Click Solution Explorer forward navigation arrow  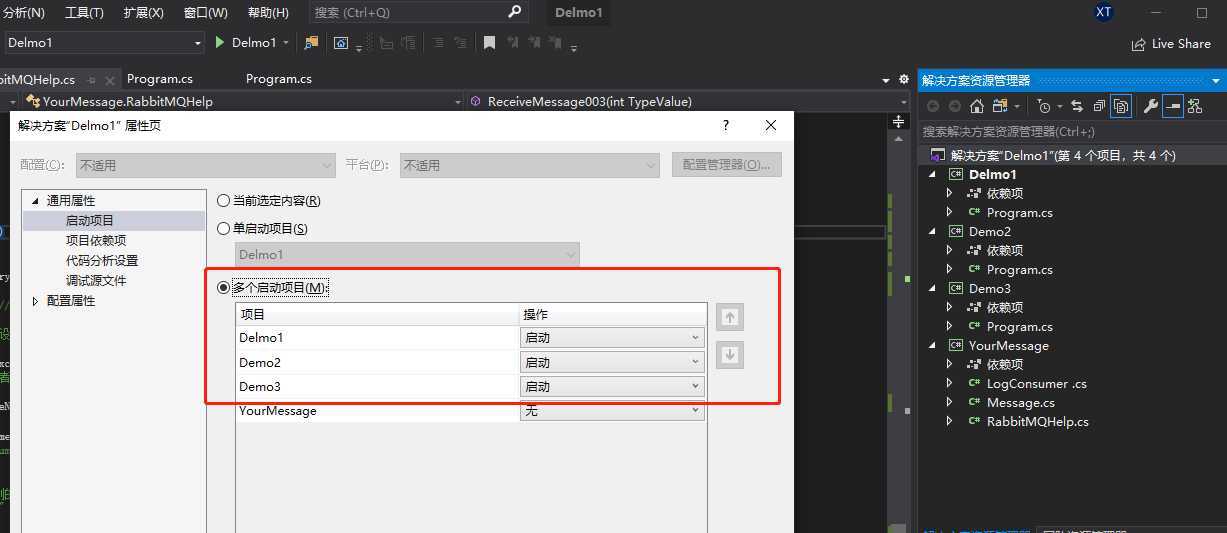954,106
